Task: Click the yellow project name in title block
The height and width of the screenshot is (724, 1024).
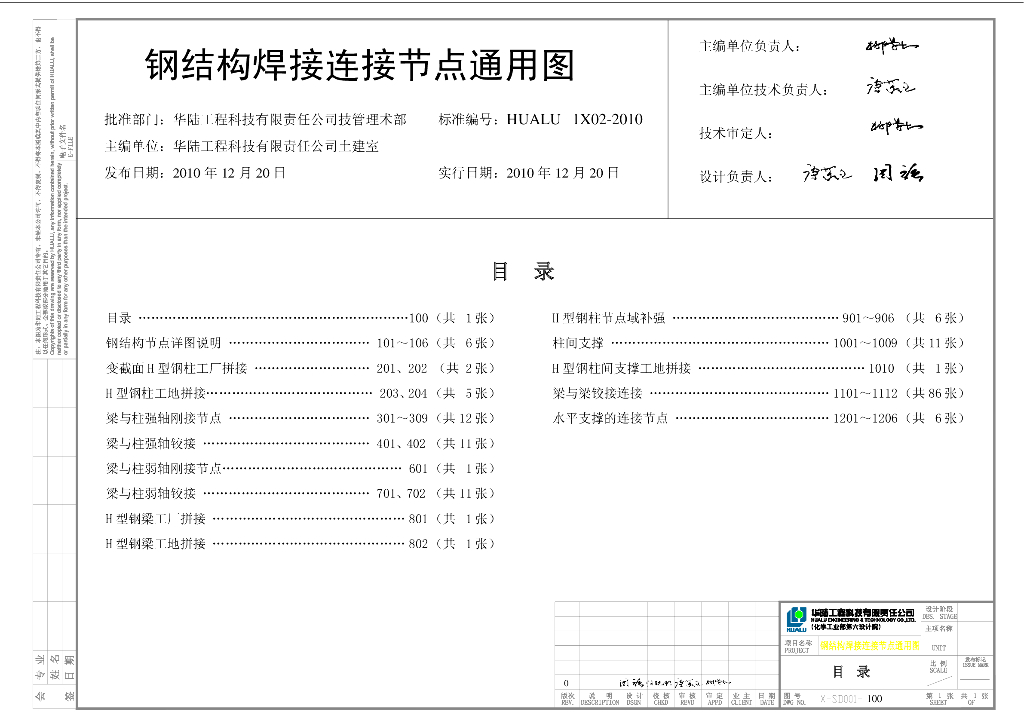Action: 870,646
